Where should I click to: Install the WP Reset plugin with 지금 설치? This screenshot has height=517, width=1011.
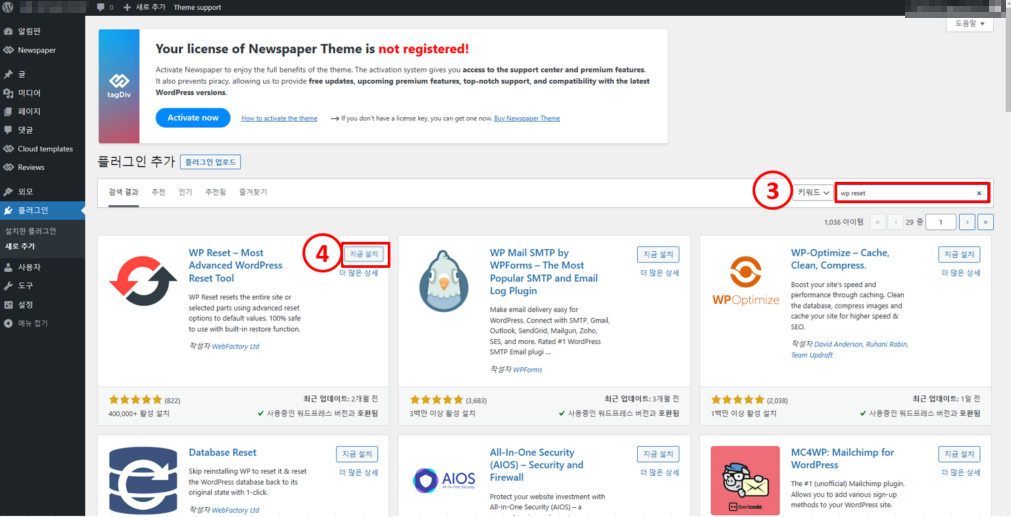364,255
